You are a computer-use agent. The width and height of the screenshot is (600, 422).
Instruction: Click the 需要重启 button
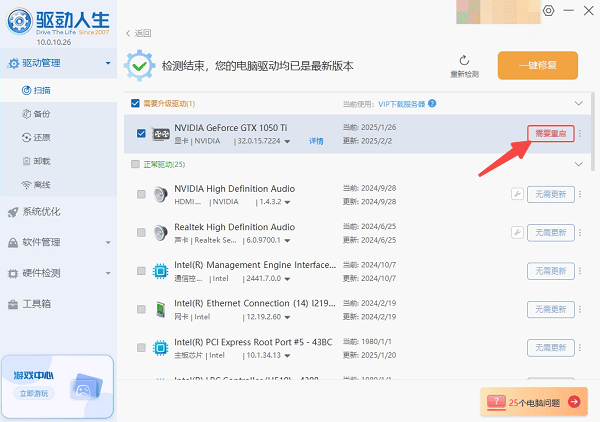click(550, 134)
